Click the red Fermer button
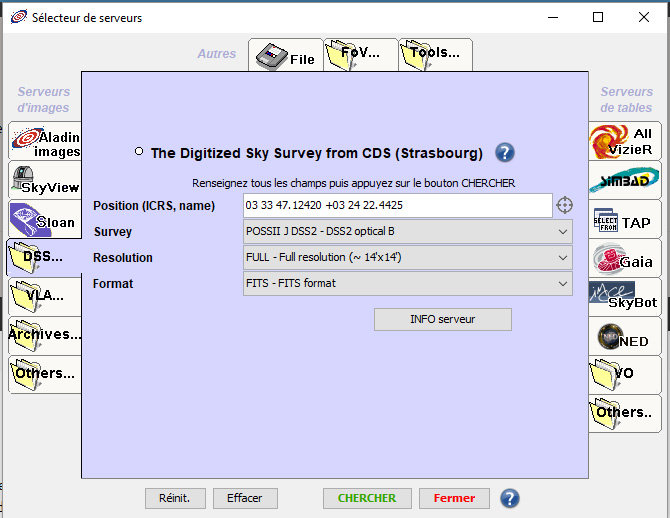The height and width of the screenshot is (518, 670). [454, 498]
